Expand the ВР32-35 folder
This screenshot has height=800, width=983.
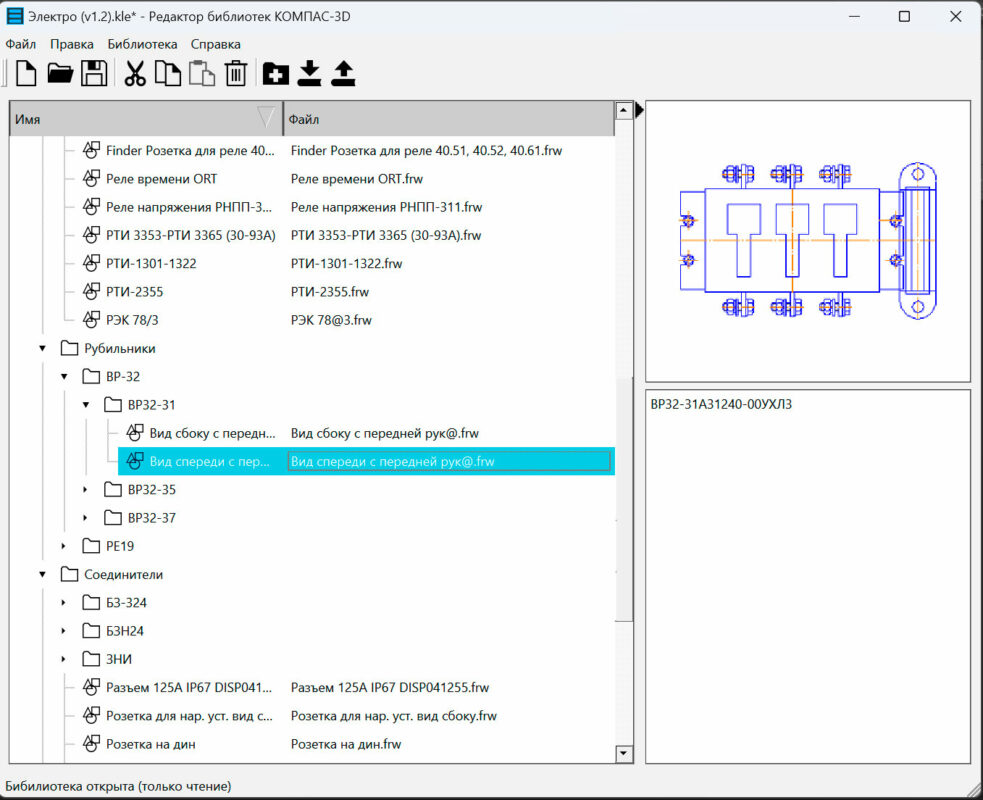pyautogui.click(x=86, y=490)
